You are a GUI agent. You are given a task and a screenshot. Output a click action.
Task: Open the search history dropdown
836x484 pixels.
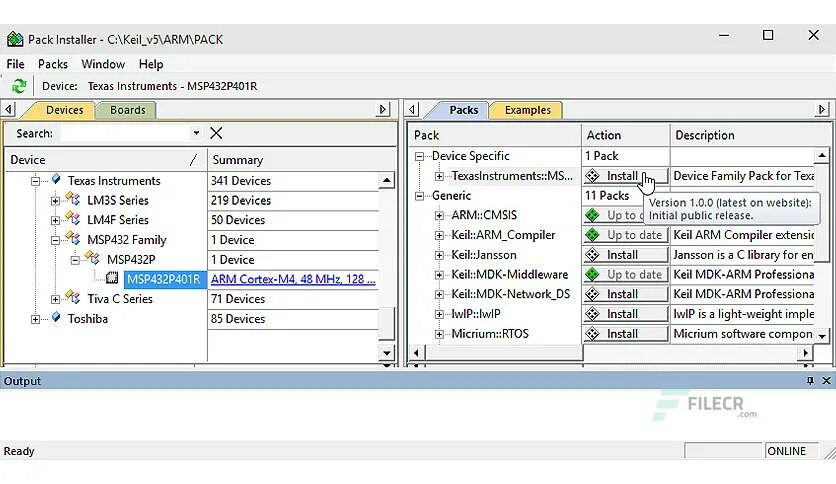click(196, 133)
